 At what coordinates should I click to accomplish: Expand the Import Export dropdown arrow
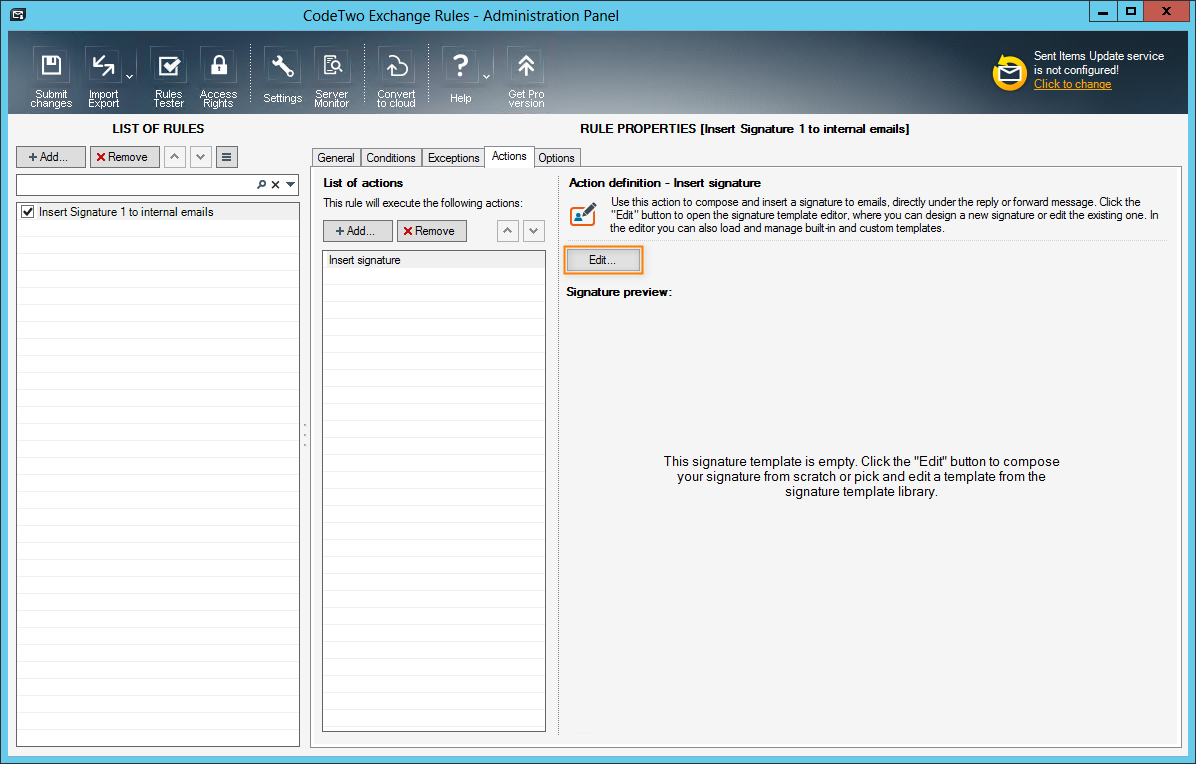(x=130, y=77)
